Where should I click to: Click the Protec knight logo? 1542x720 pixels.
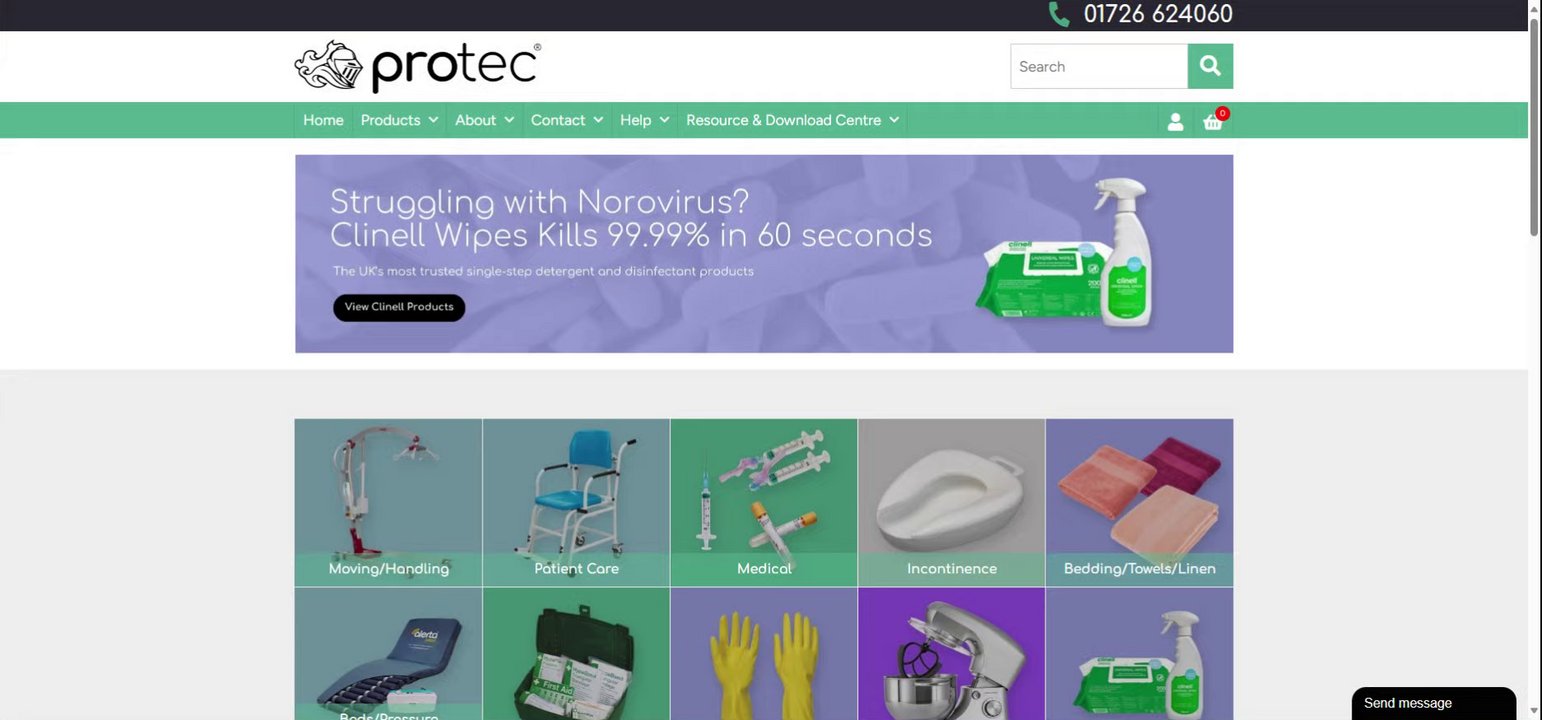pyautogui.click(x=417, y=67)
